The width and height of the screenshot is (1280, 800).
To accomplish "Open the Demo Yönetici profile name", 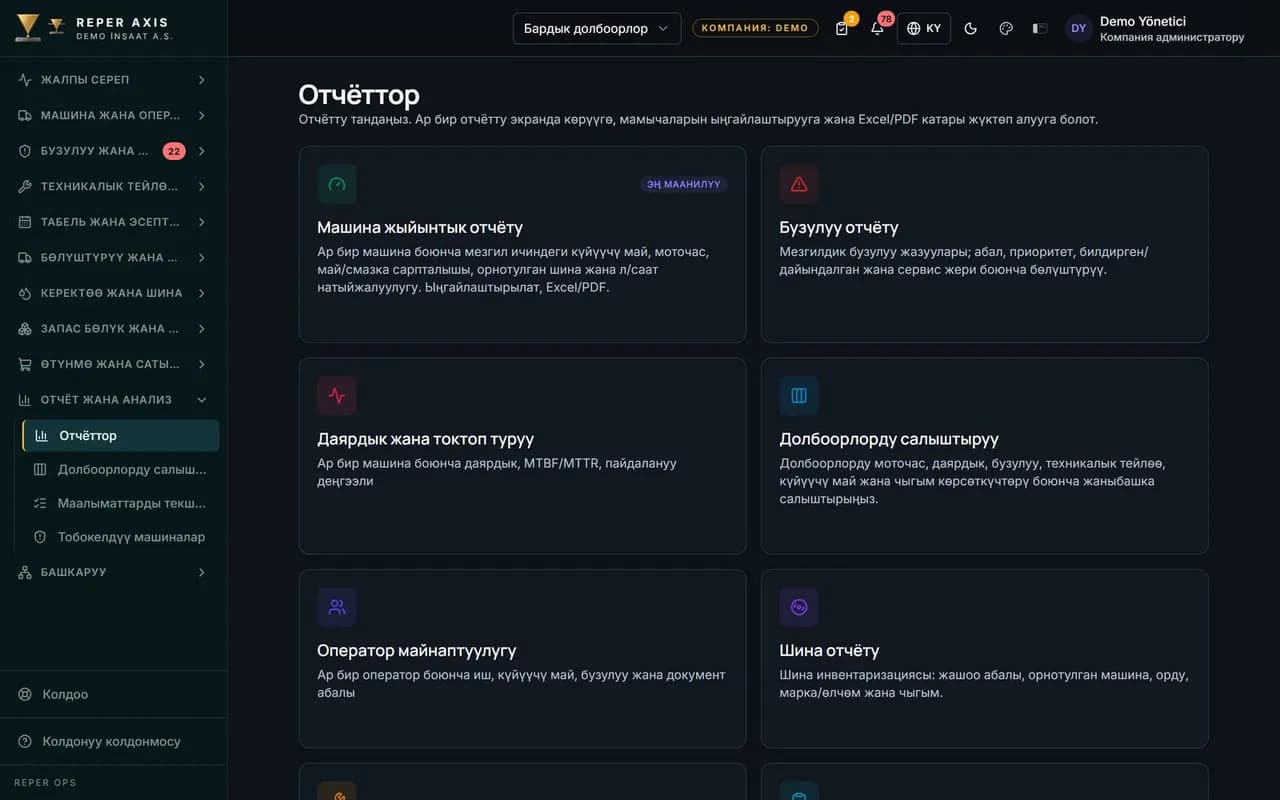I will tap(1143, 21).
